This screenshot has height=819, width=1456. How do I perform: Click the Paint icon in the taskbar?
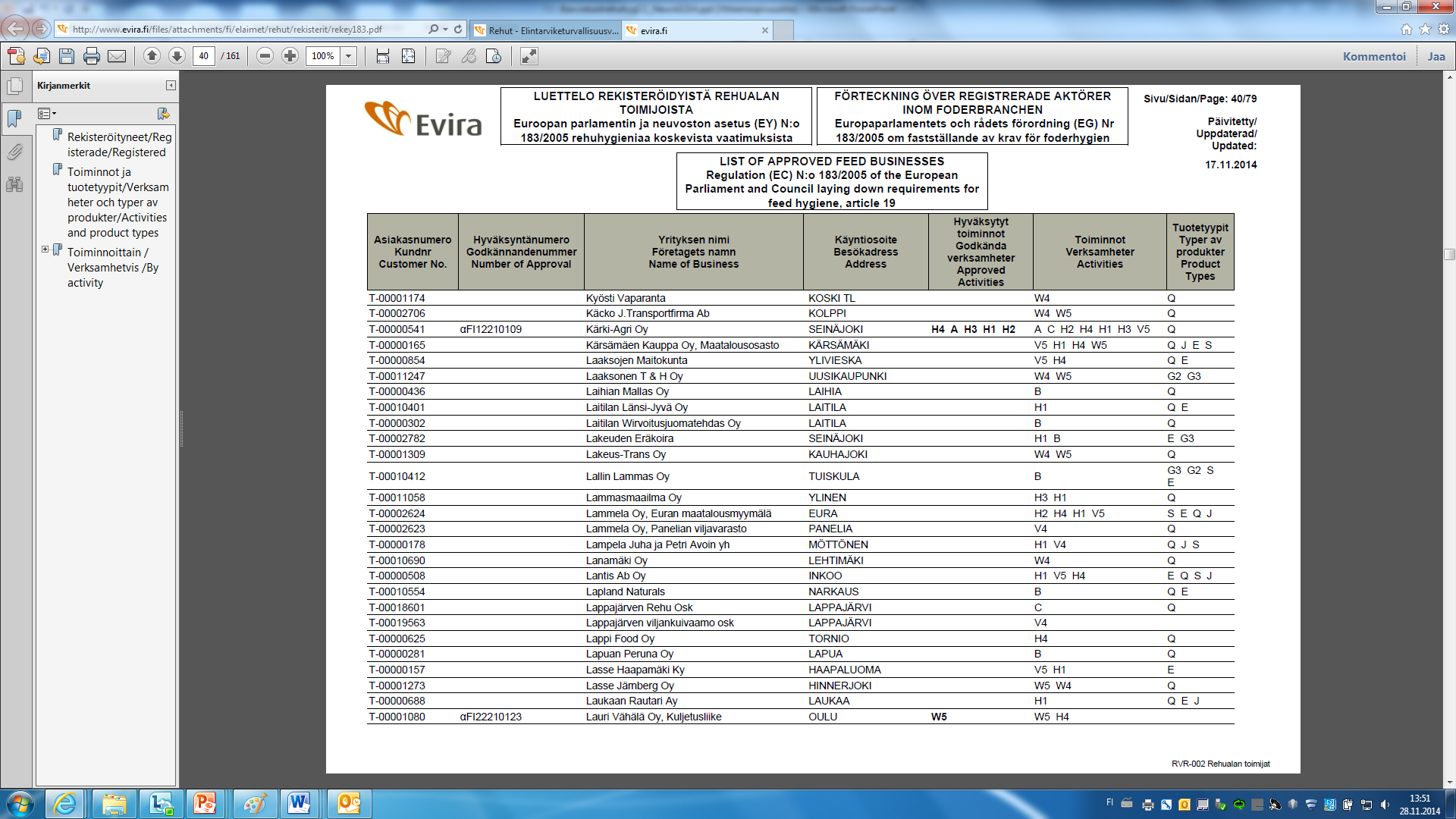pos(253,804)
